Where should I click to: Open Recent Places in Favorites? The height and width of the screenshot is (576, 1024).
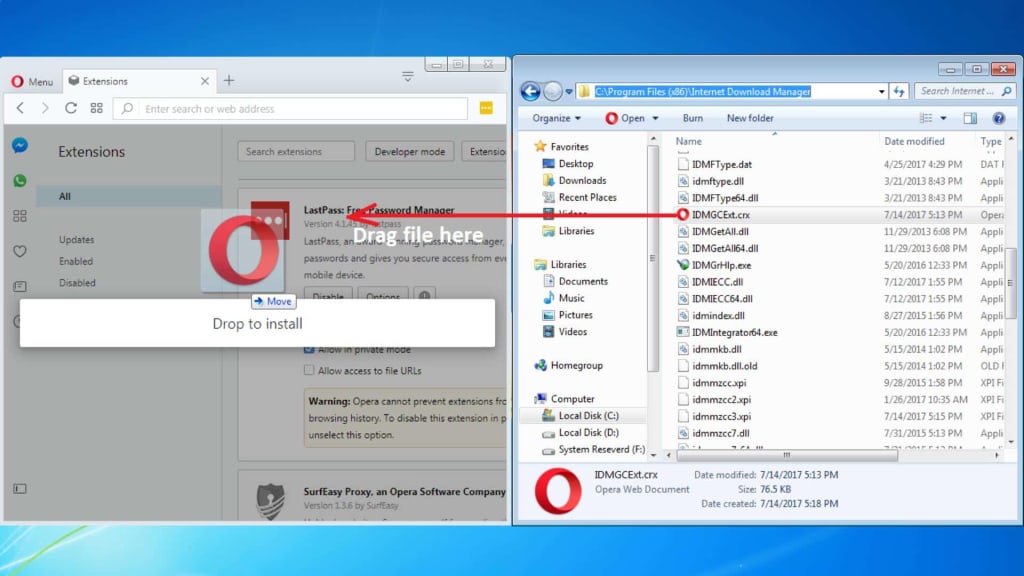[x=587, y=197]
